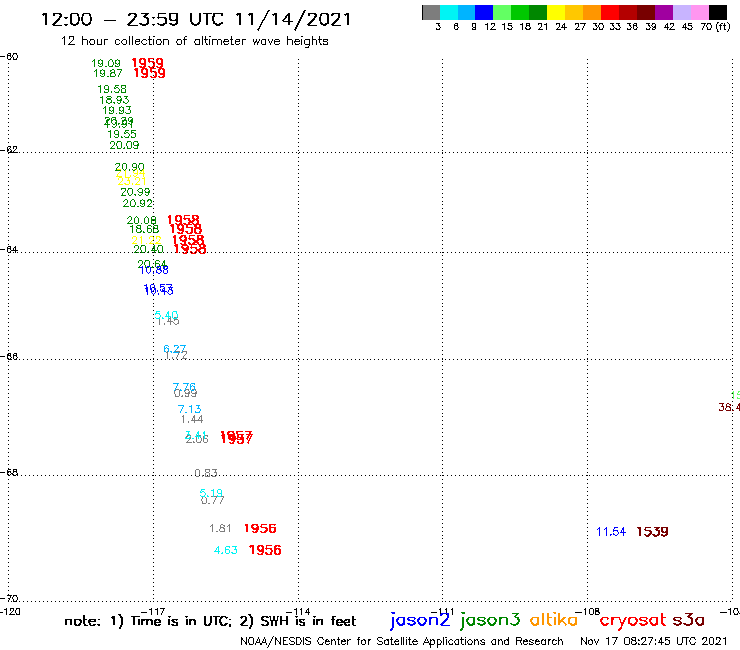Click the NOAA/NESDIS credit line

tap(402, 641)
